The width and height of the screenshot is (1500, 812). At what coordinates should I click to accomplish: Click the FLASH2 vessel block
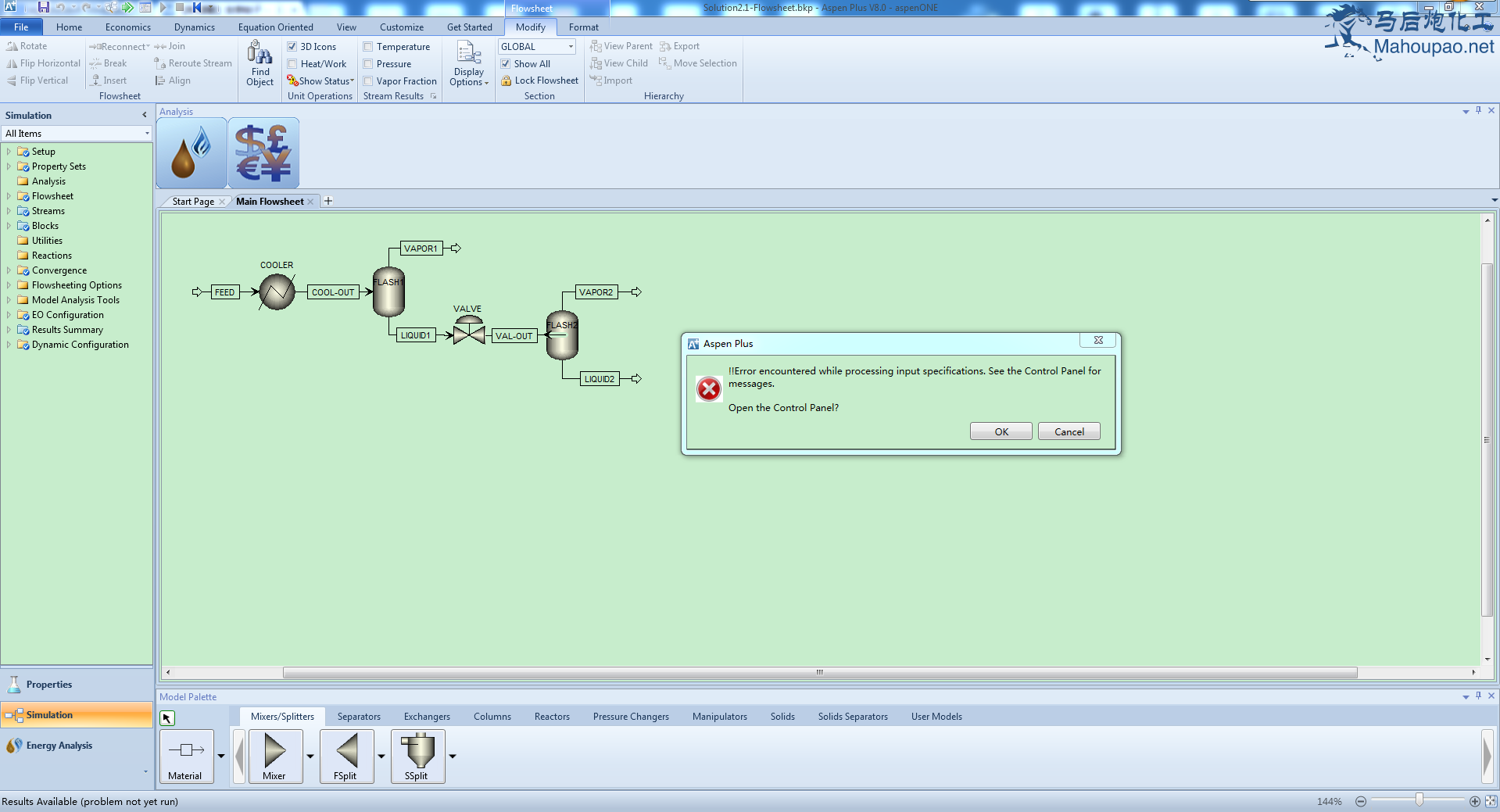coord(562,334)
